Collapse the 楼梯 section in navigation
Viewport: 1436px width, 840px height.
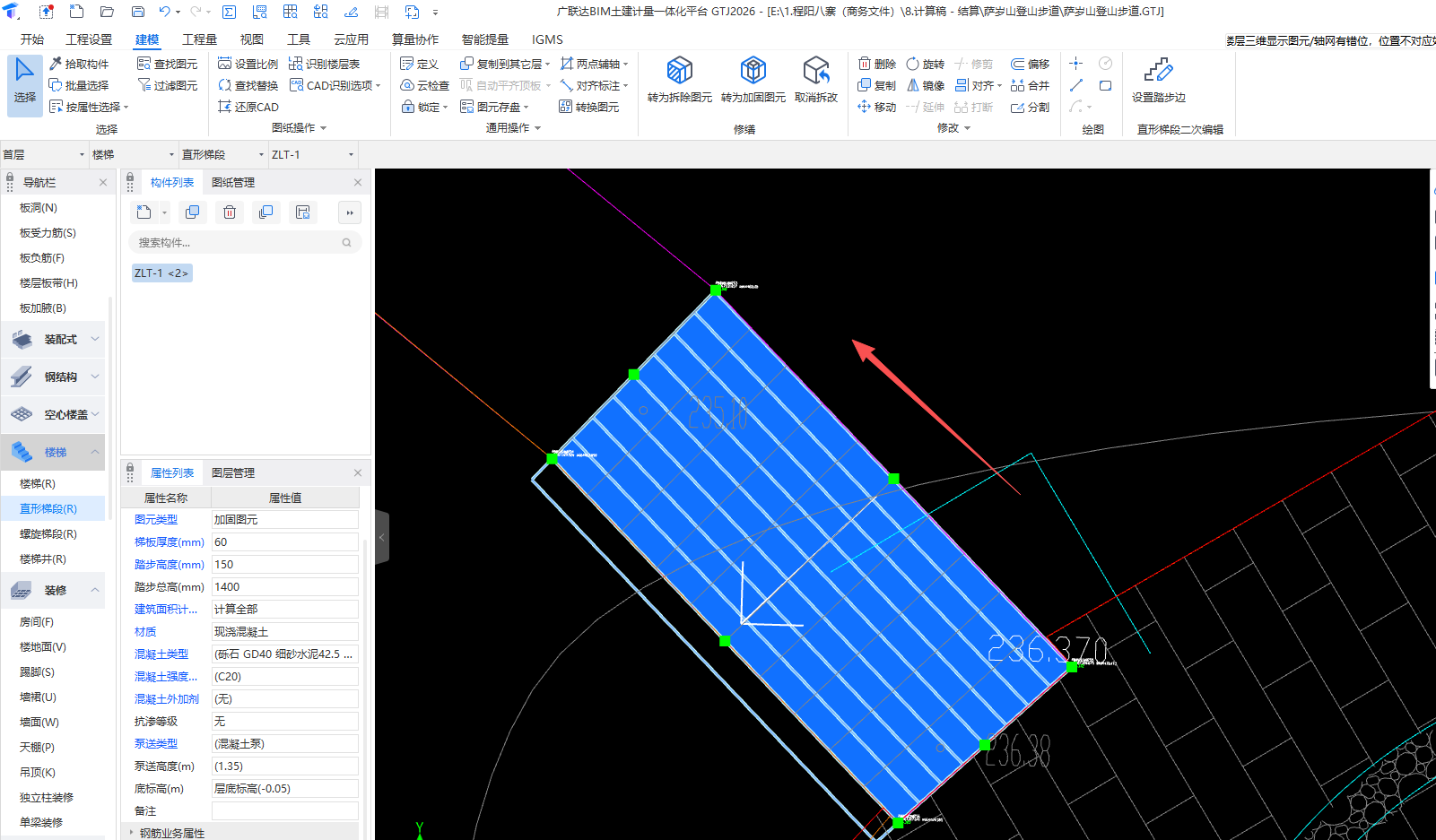click(95, 452)
